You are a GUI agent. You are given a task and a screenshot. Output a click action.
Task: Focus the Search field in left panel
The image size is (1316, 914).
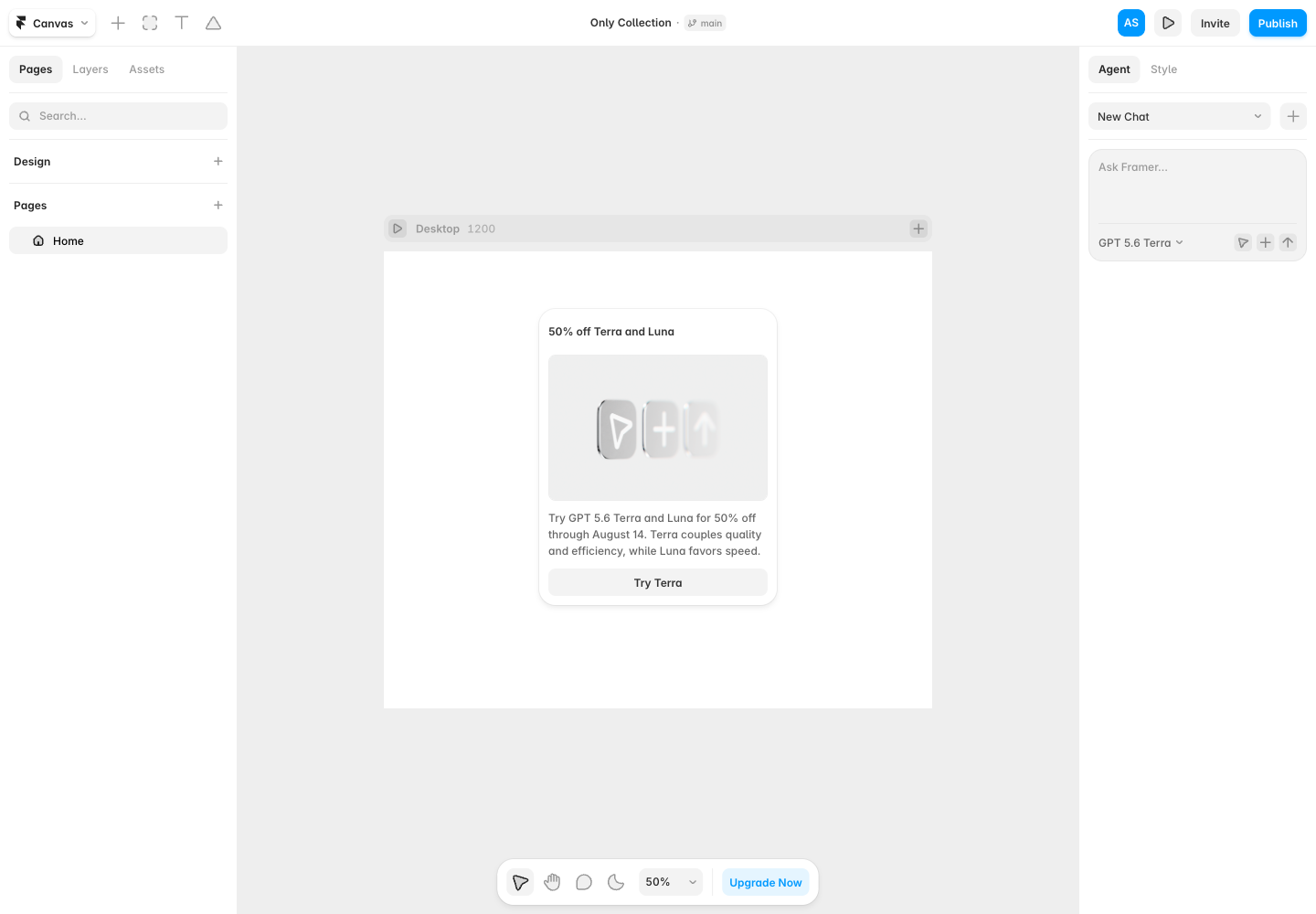coord(118,116)
